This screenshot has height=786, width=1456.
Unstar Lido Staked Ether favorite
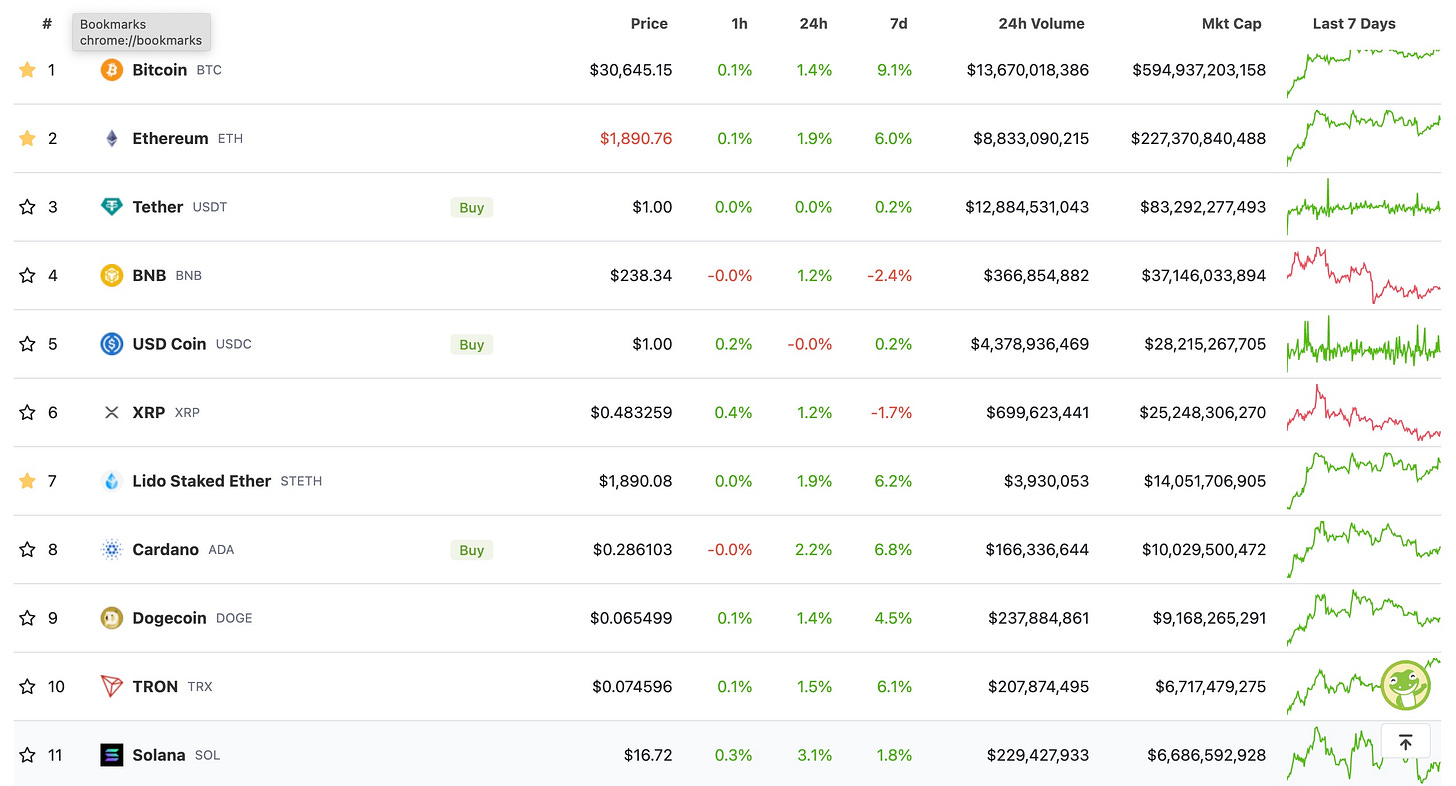[x=27, y=481]
